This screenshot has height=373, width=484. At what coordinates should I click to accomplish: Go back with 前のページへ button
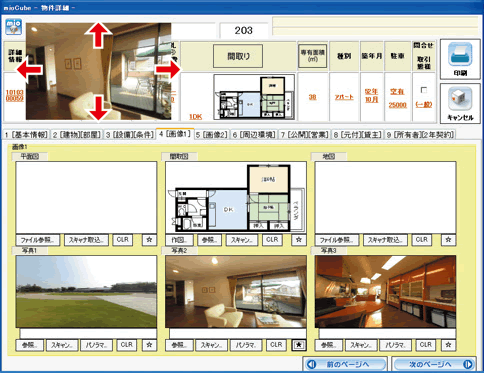coord(345,364)
